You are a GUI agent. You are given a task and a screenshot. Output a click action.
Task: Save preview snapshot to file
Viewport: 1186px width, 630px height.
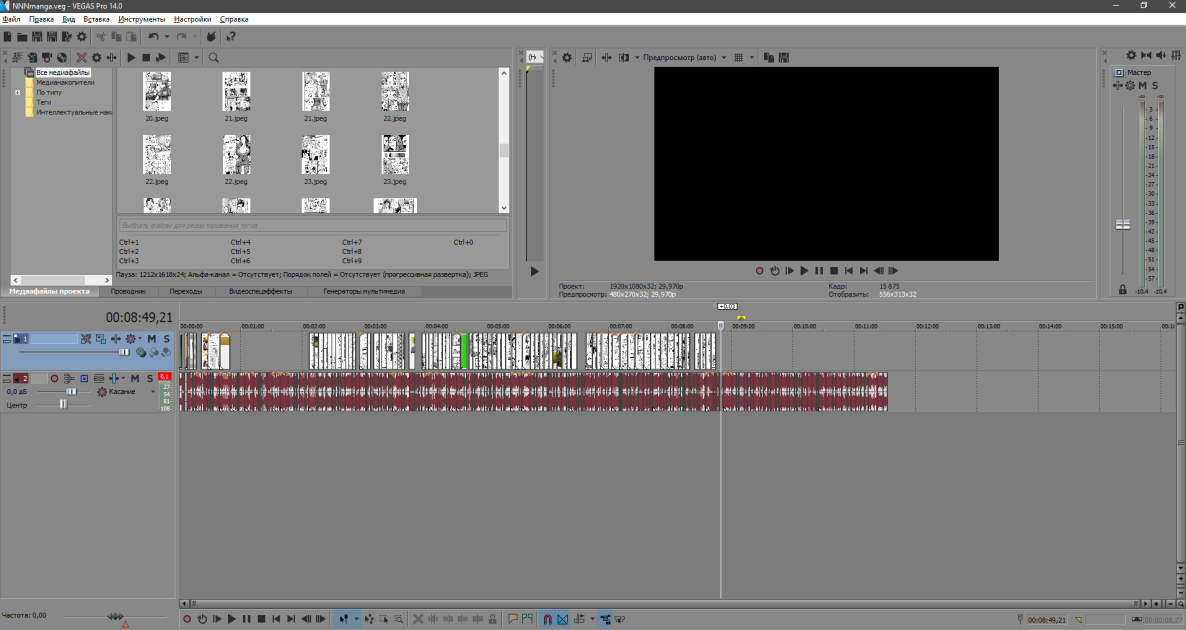pos(784,57)
